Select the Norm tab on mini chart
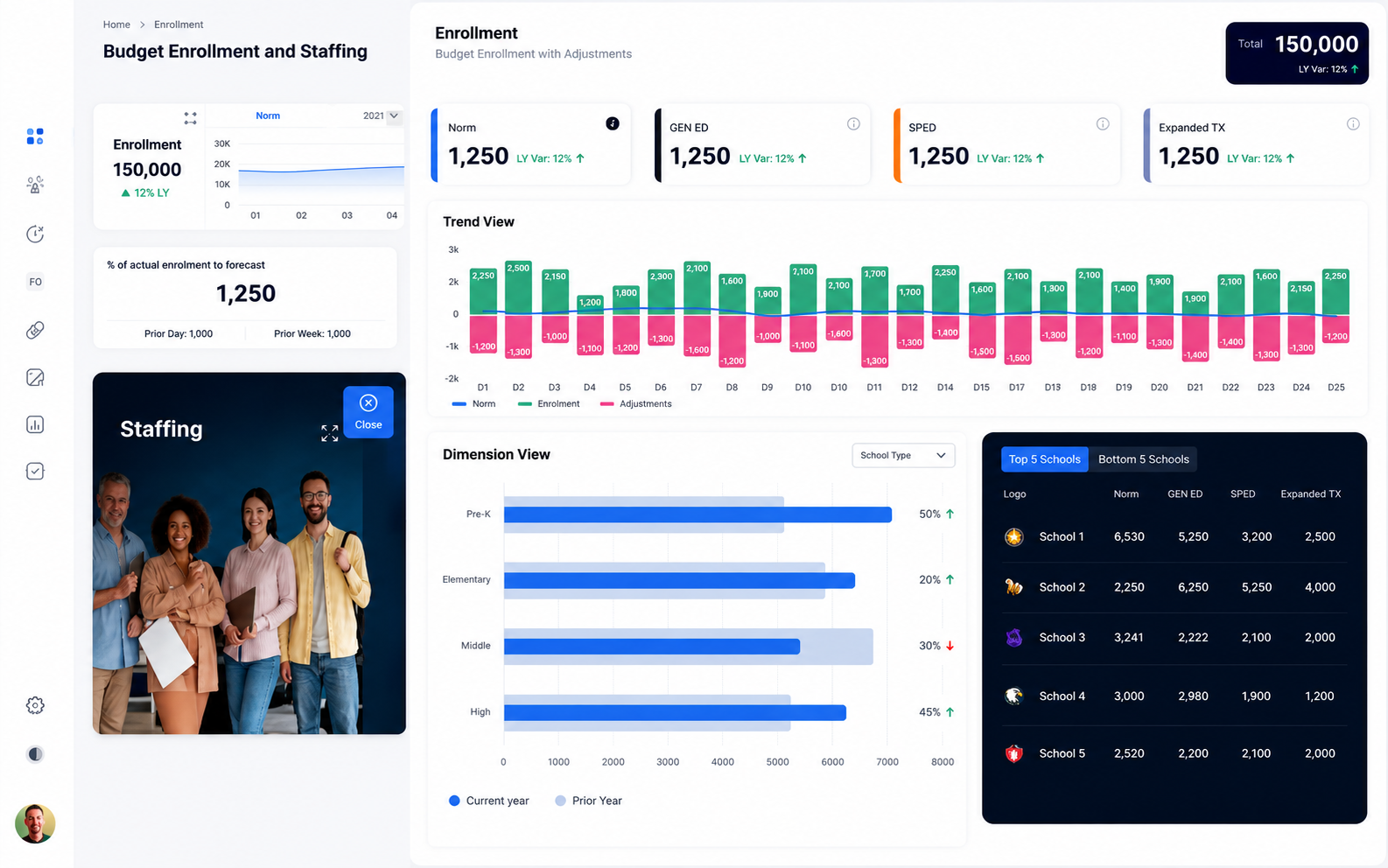This screenshot has height=868, width=1388. (x=268, y=115)
